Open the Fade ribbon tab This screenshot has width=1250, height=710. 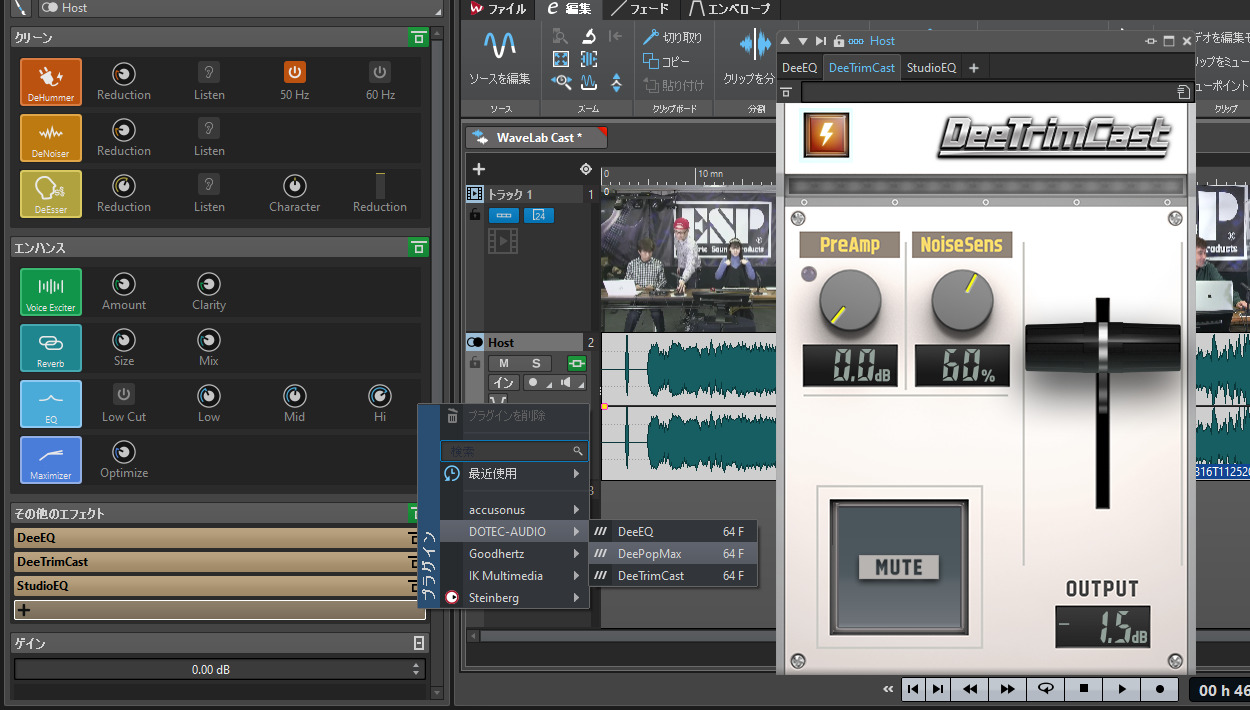coord(640,9)
